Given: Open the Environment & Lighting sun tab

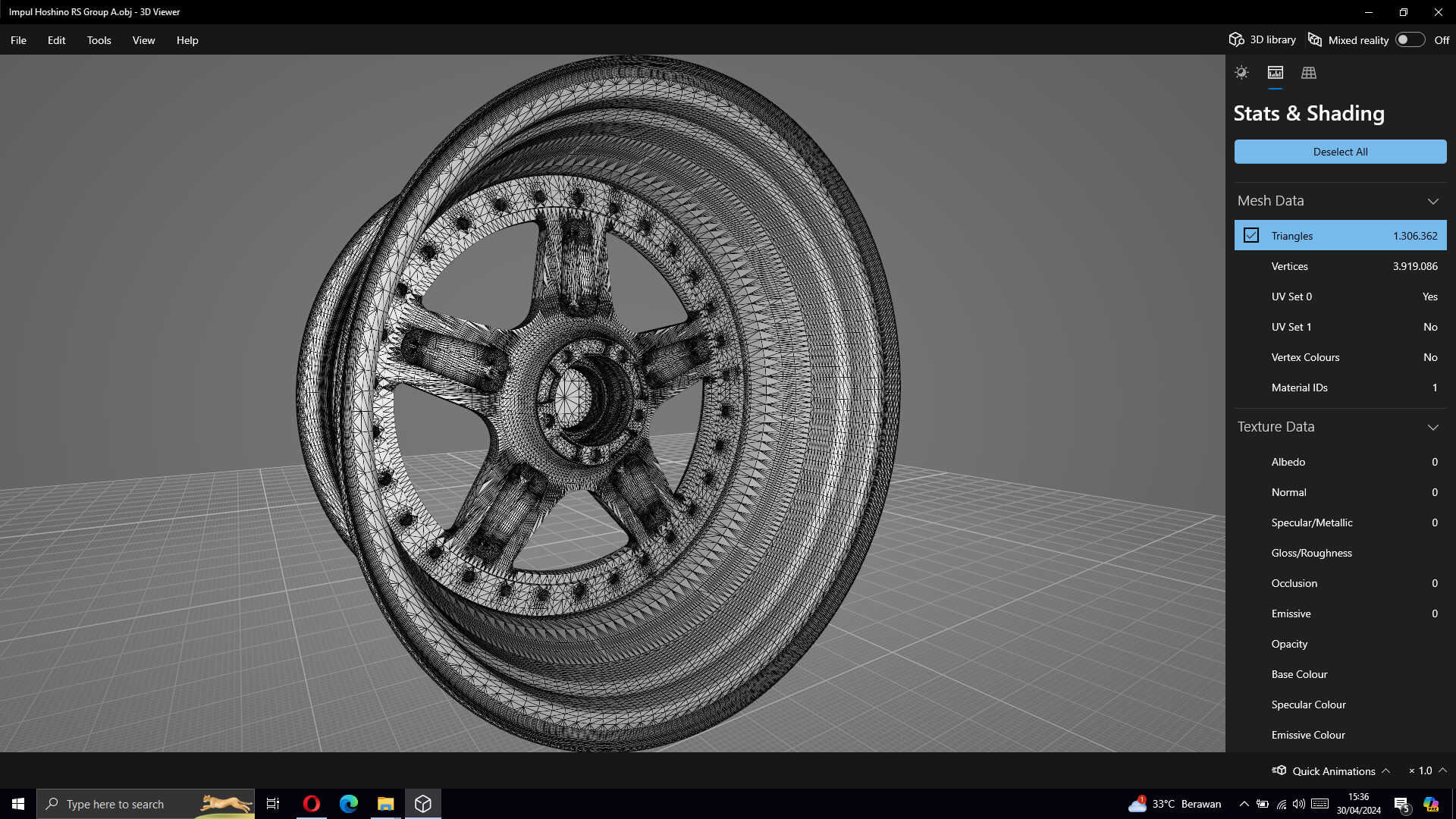Looking at the screenshot, I should click(x=1241, y=73).
